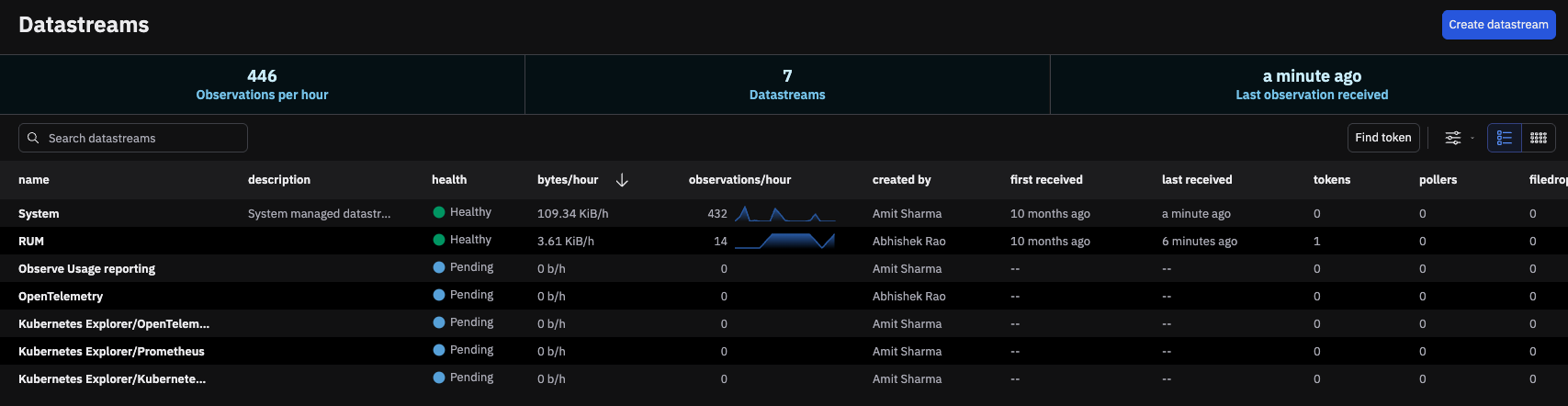Expand the settings dropdown caret
This screenshot has width=1568, height=406.
[1472, 139]
